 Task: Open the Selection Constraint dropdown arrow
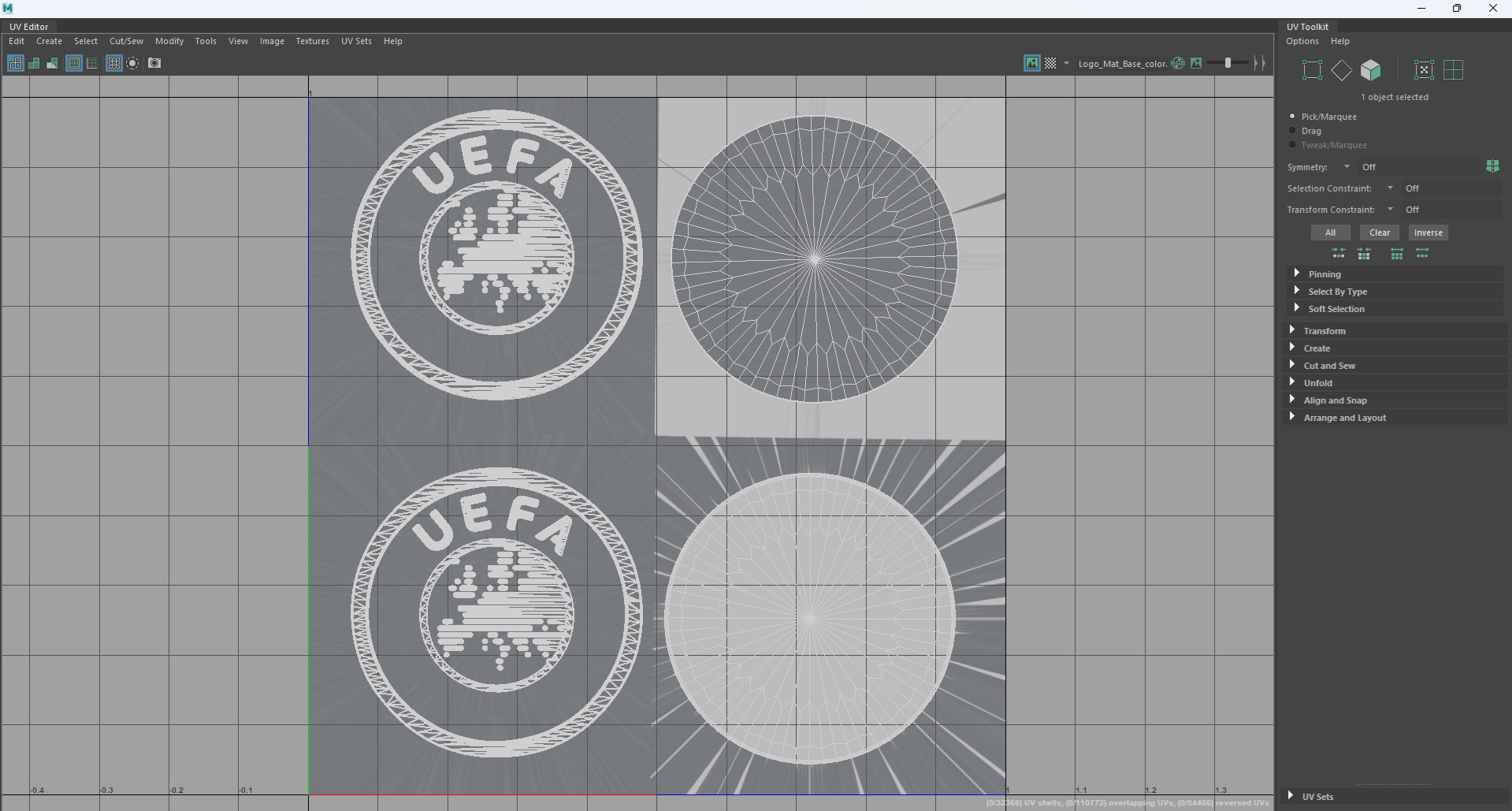coord(1391,188)
